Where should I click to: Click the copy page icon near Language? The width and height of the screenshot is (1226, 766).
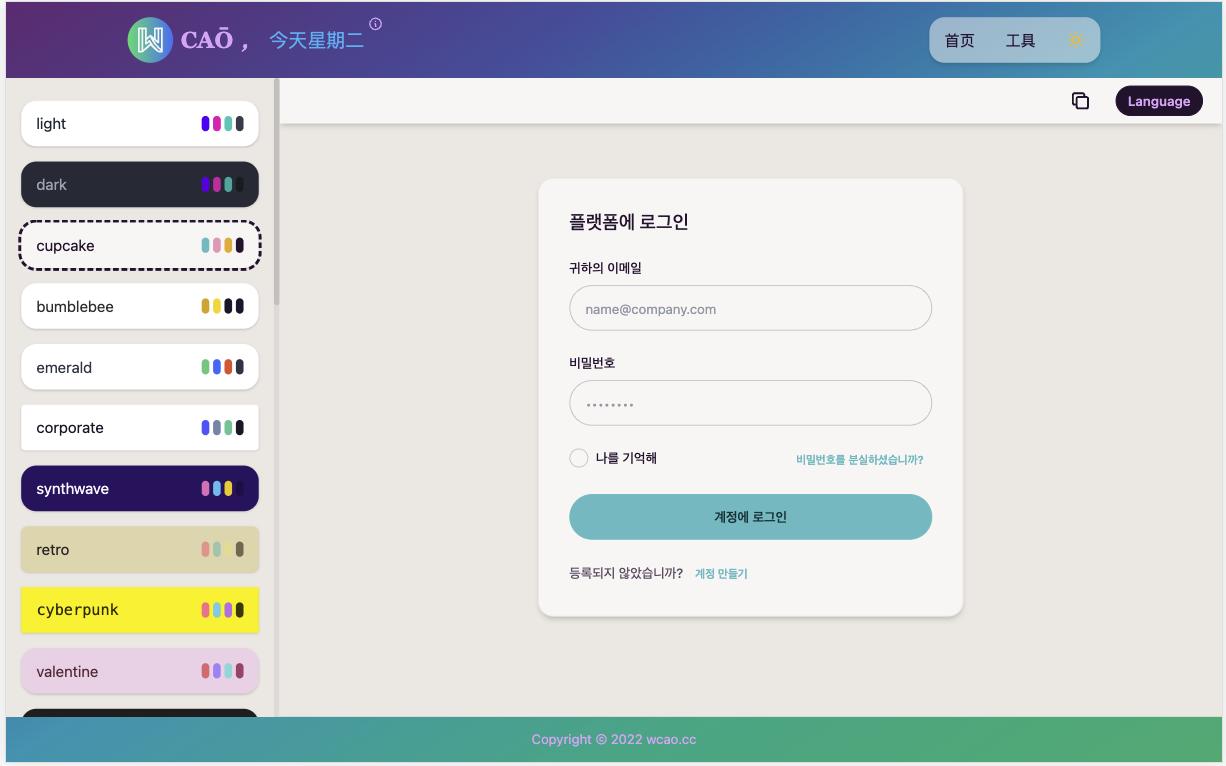pos(1079,101)
